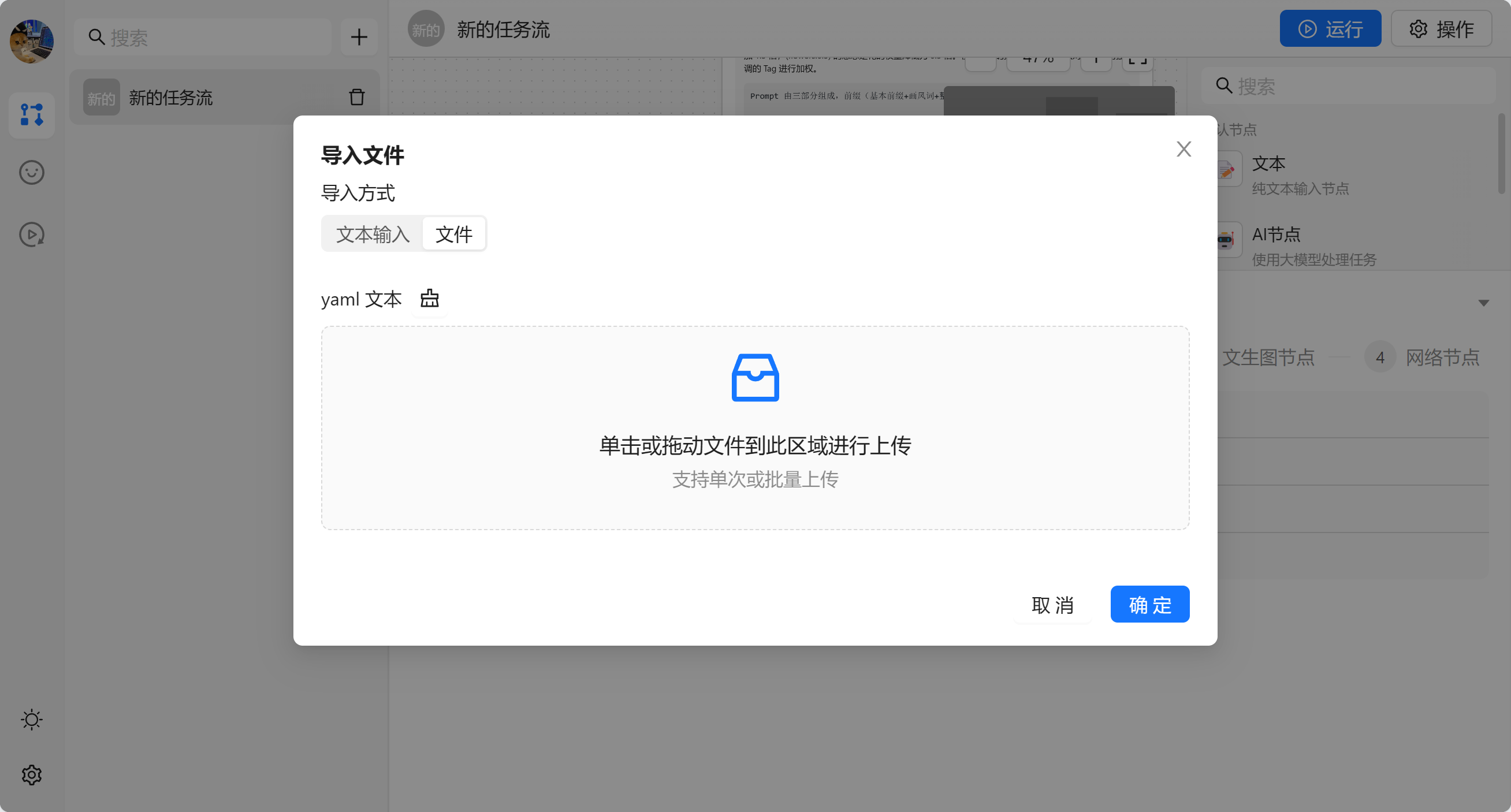
Task: Close the 导入文件 dialog
Action: pos(1184,149)
